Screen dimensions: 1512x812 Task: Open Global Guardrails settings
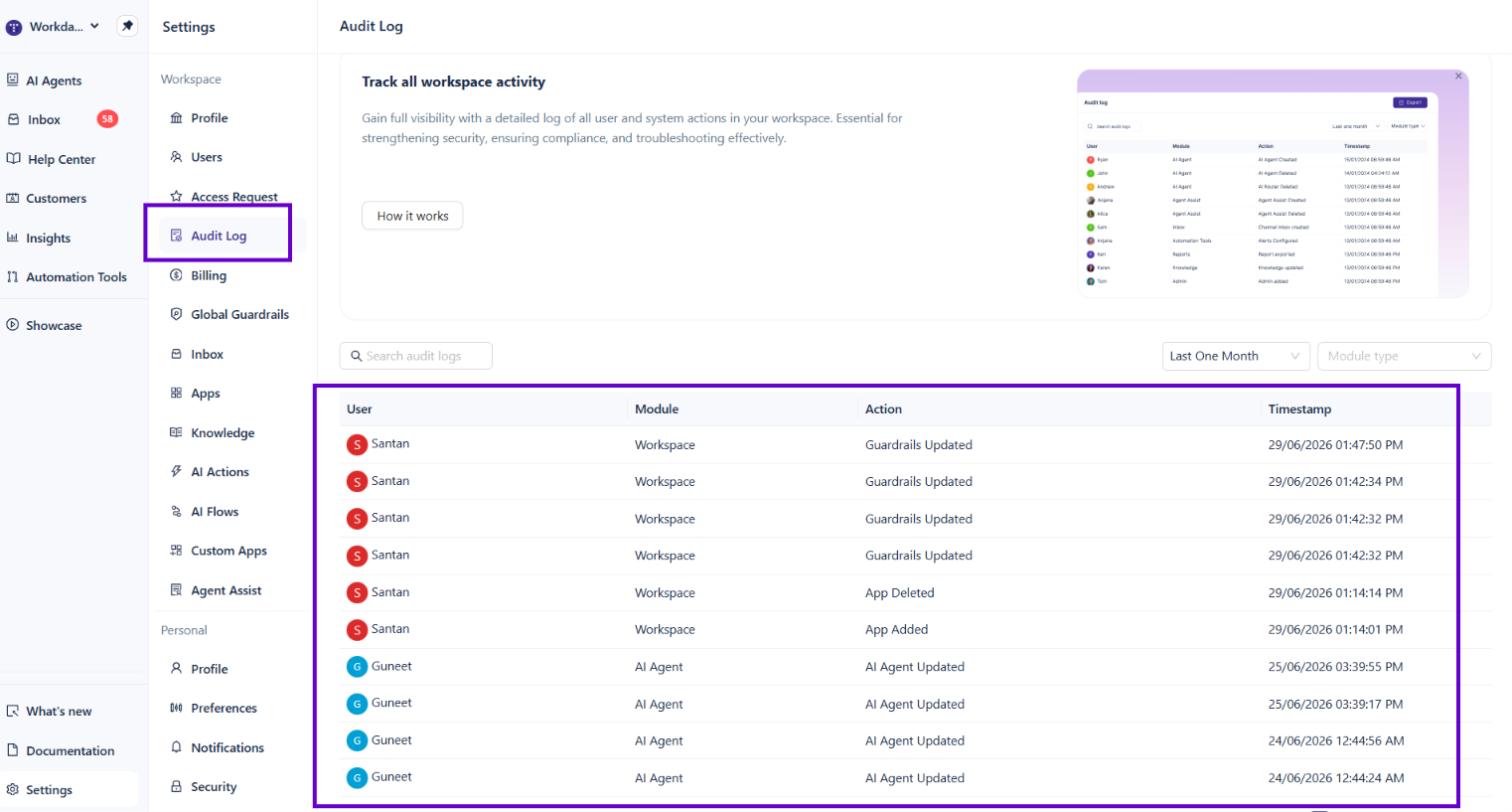(x=229, y=314)
